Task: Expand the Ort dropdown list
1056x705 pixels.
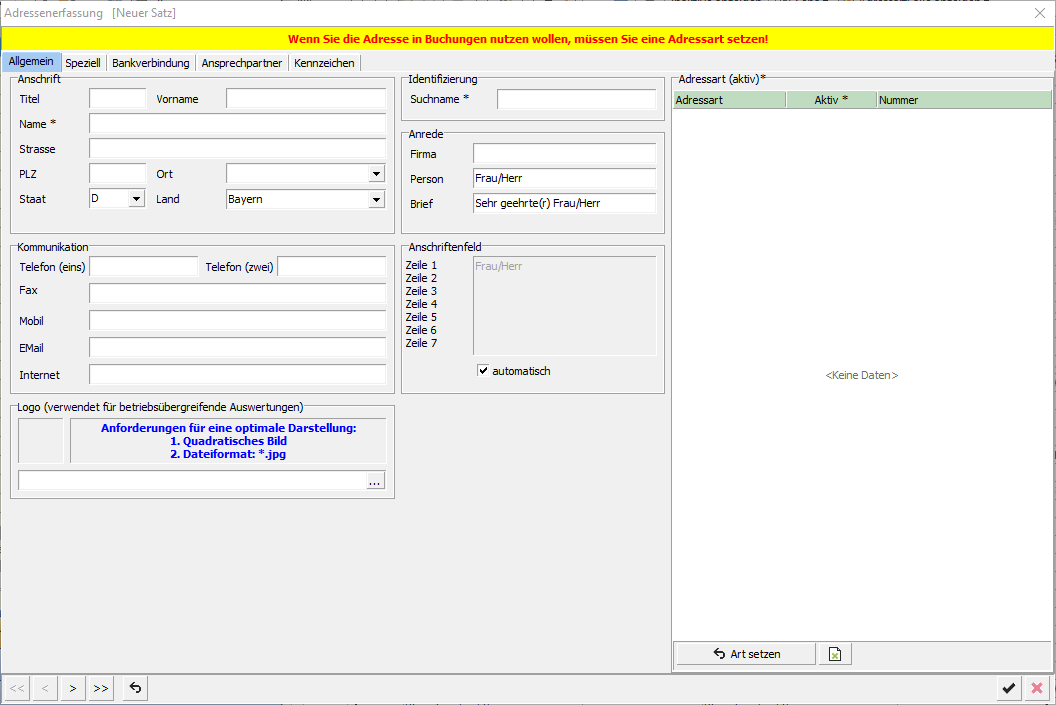Action: coord(378,173)
